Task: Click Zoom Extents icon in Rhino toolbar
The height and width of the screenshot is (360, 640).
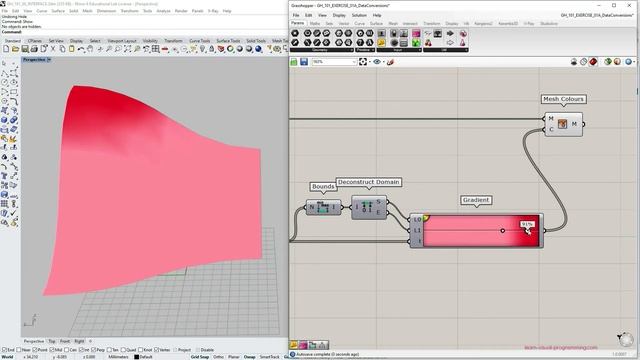Action: (127, 49)
